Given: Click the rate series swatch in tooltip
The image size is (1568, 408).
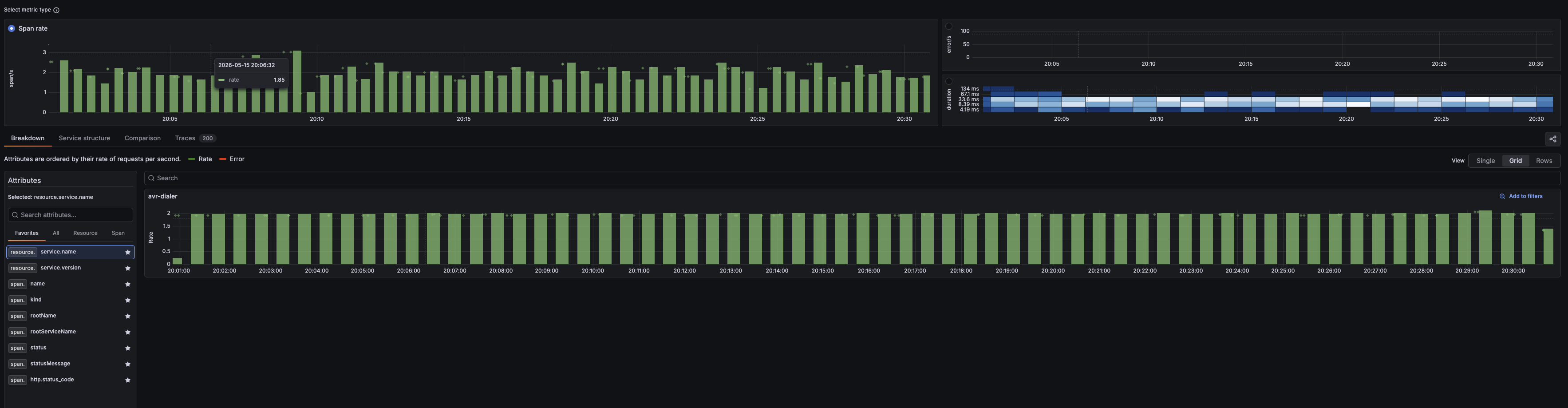Looking at the screenshot, I should tap(221, 80).
